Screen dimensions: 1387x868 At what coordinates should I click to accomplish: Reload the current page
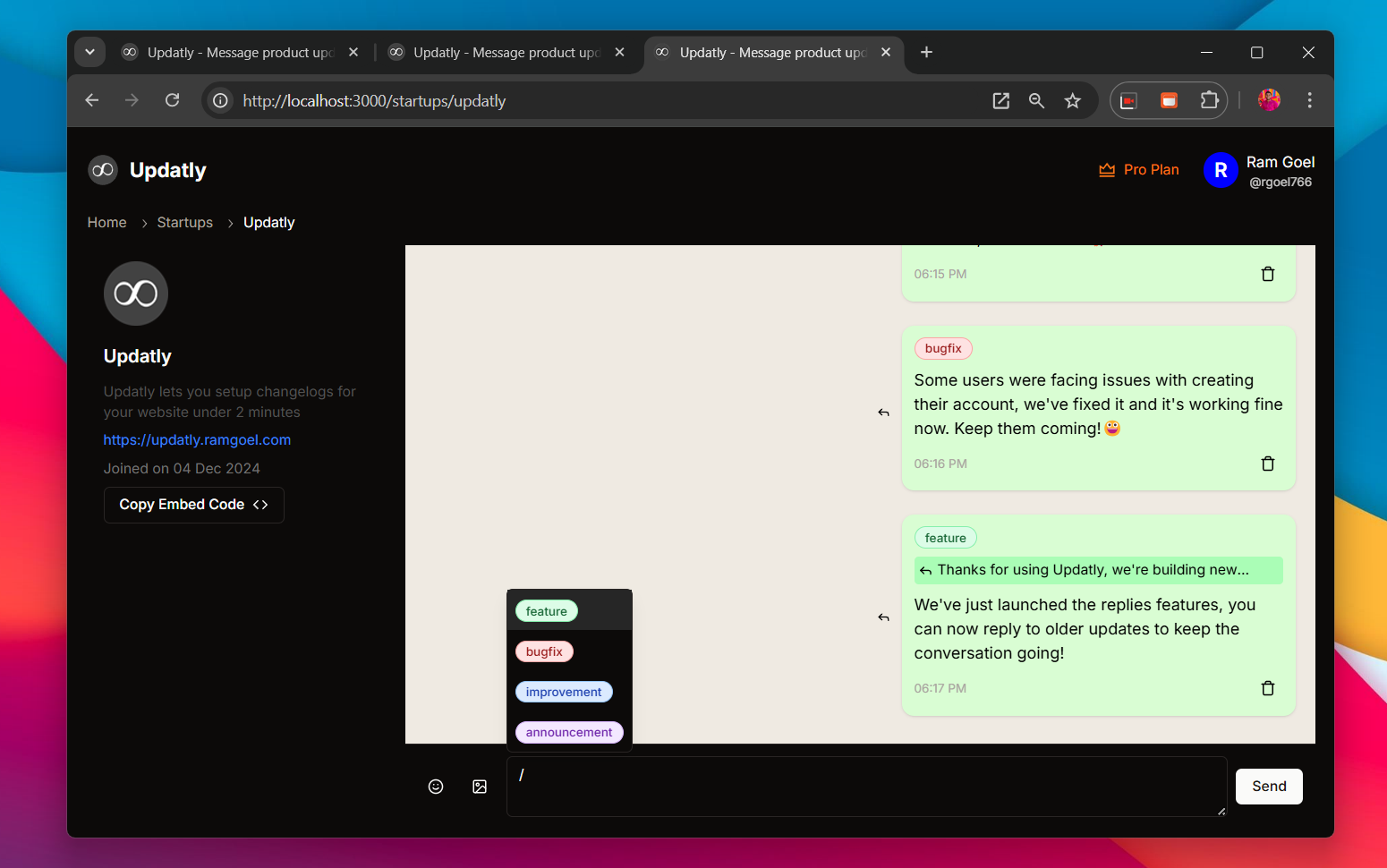pyautogui.click(x=173, y=100)
